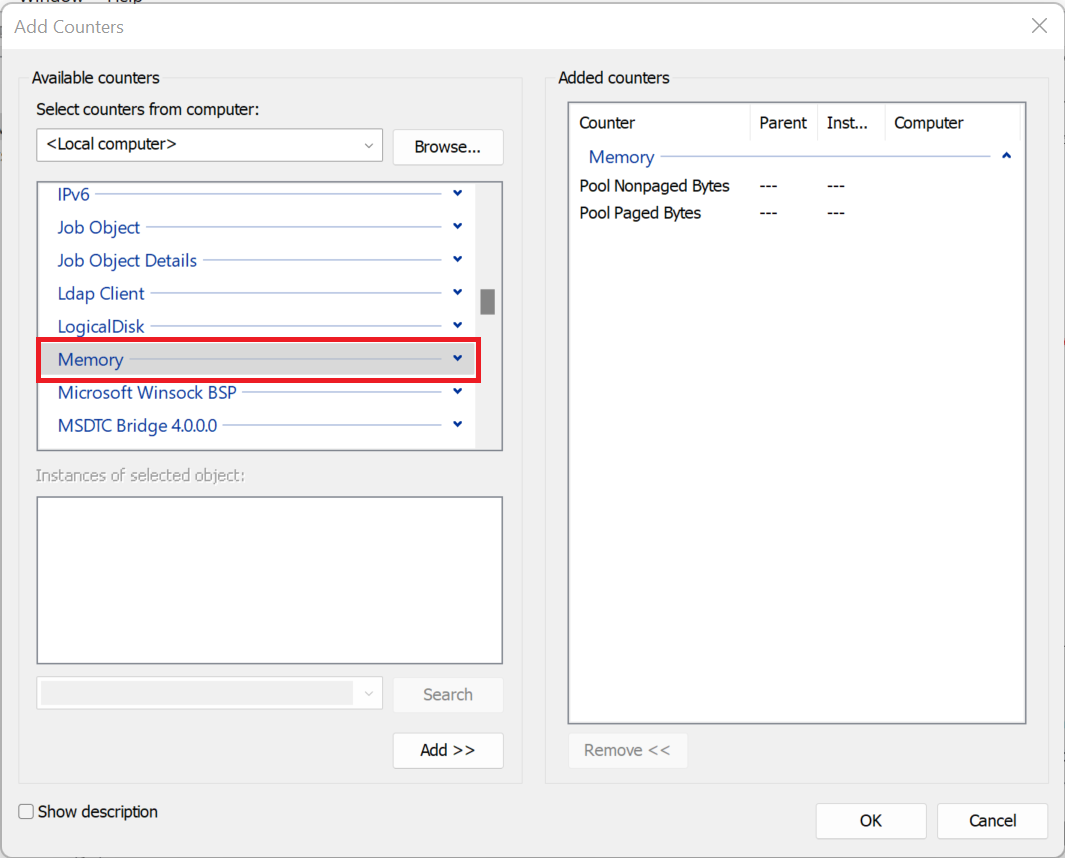Click the counter list scrollbar thumb
The height and width of the screenshot is (858, 1065).
pos(488,302)
